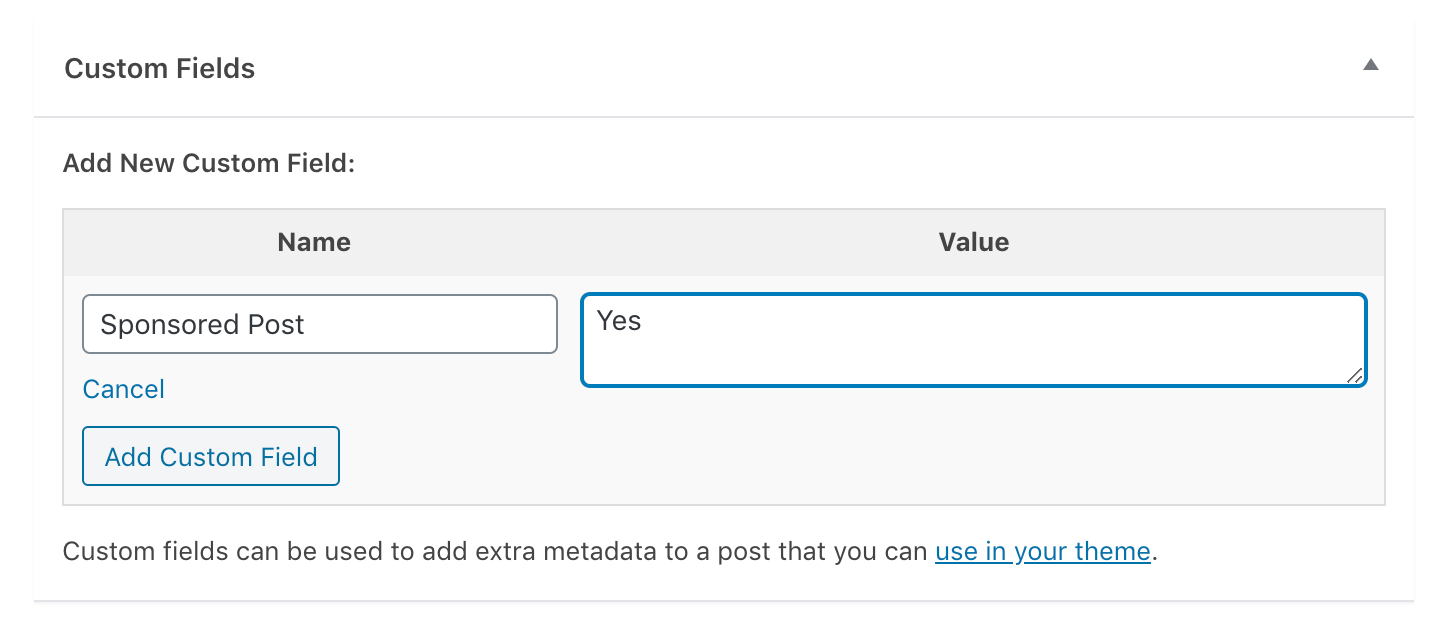Focus the Value textarea containing Yes
Image resolution: width=1454 pixels, height=622 pixels.
pos(973,339)
